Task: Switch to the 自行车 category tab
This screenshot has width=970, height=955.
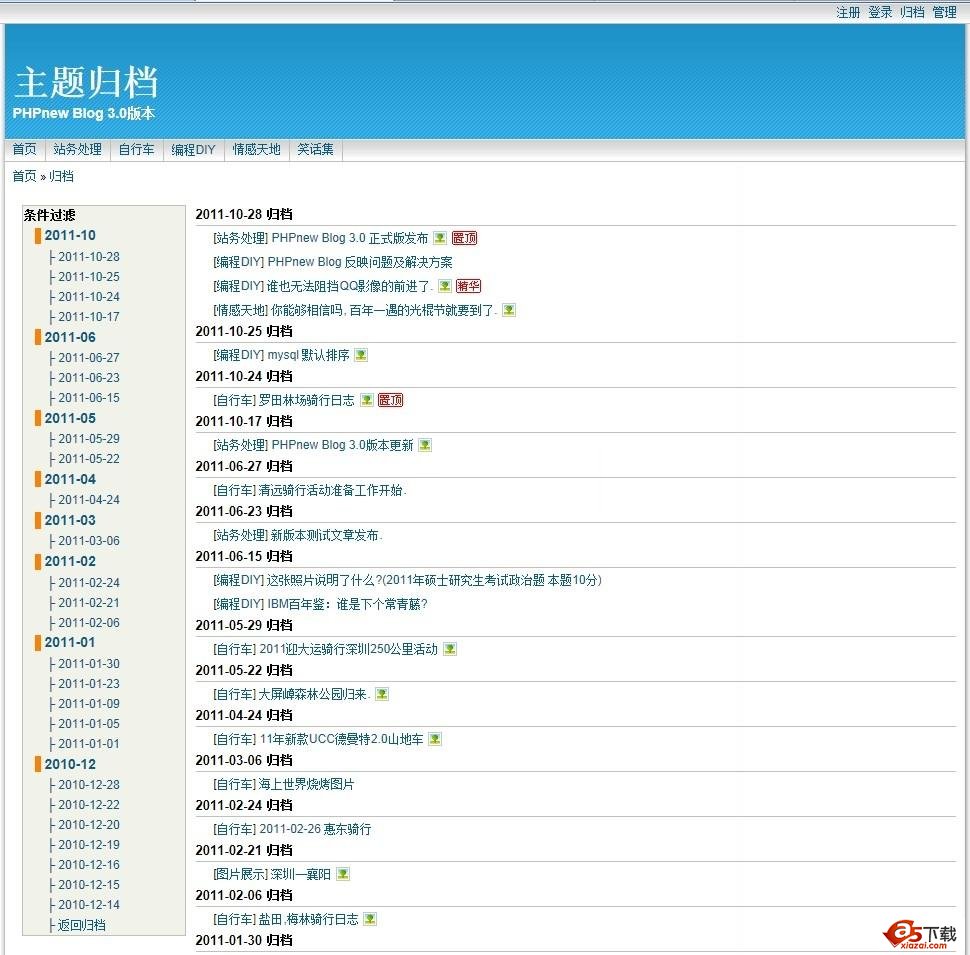Action: click(137, 149)
